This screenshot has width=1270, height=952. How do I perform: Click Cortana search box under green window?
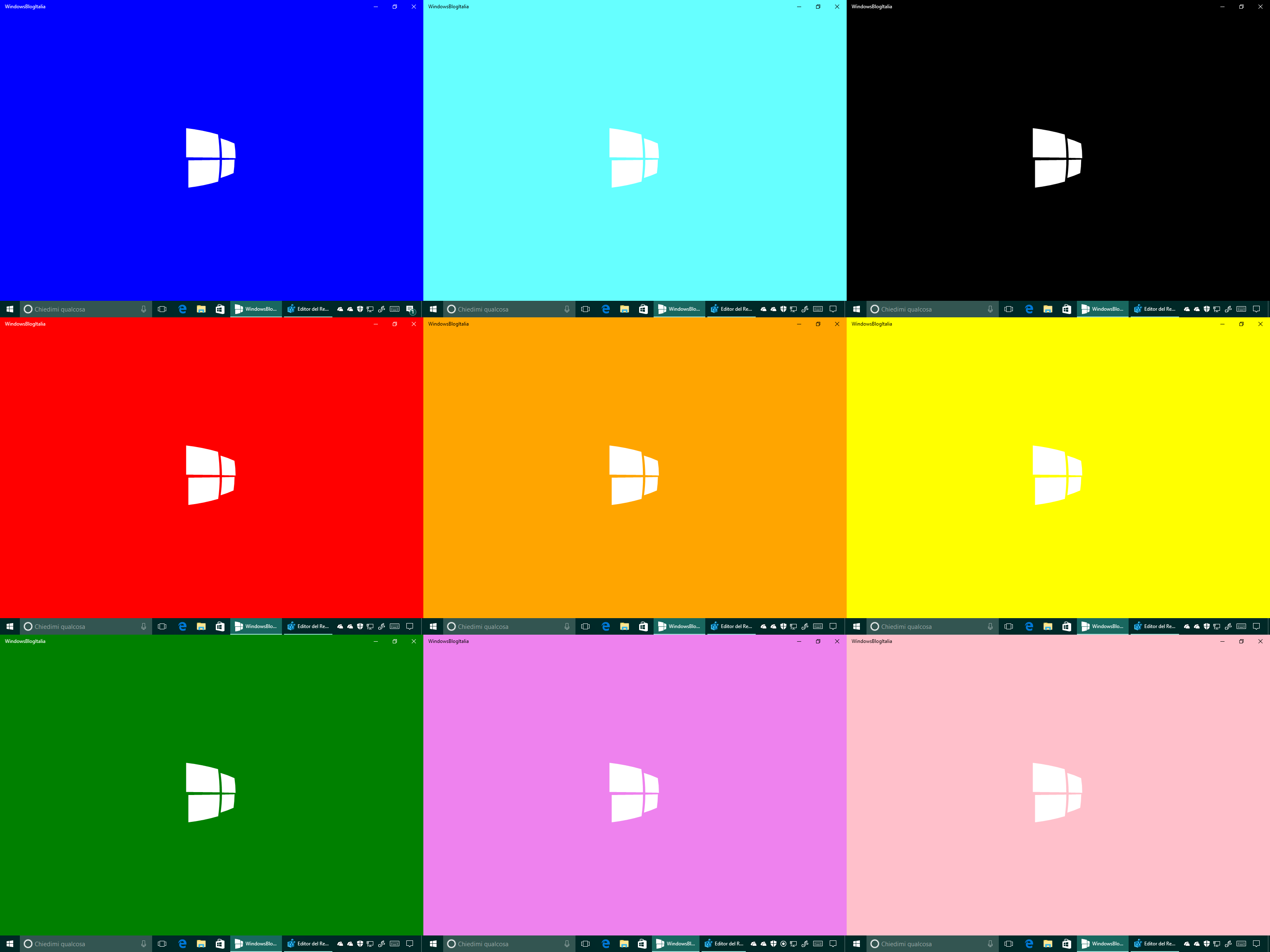point(86,944)
